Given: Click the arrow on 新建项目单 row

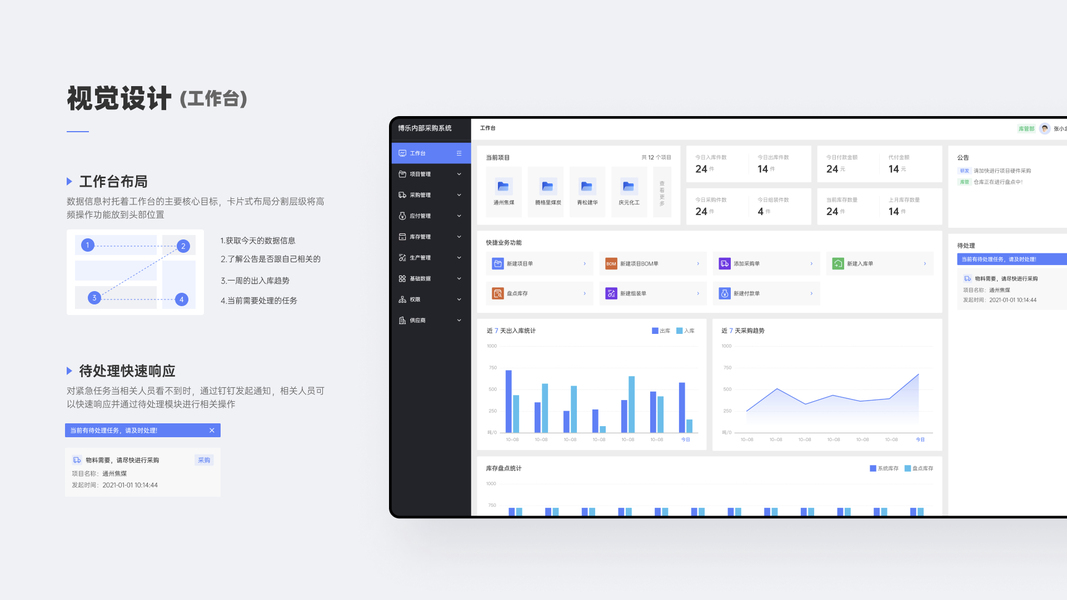Looking at the screenshot, I should [585, 263].
